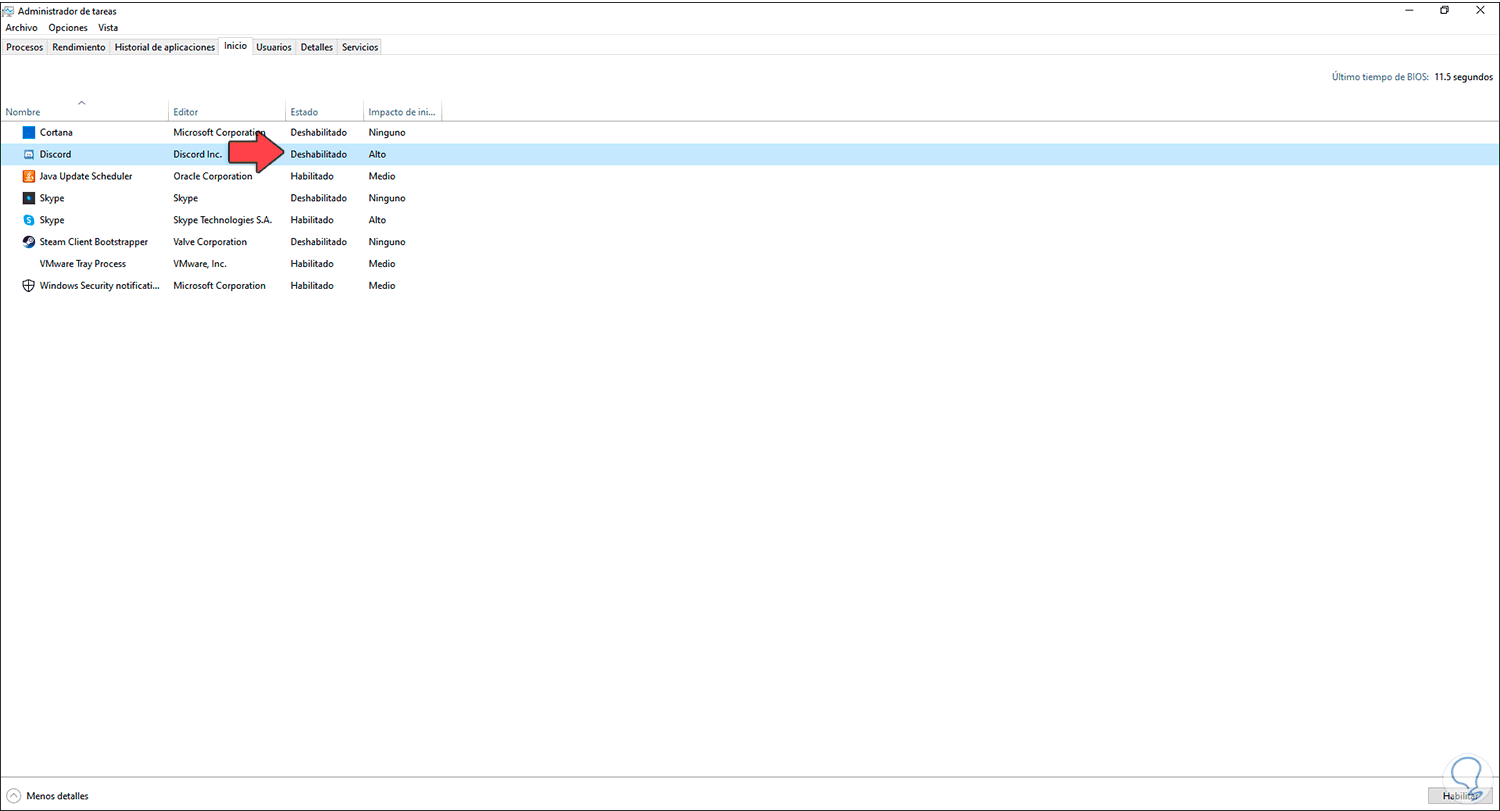
Task: Open the Opciones menu
Action: [68, 28]
